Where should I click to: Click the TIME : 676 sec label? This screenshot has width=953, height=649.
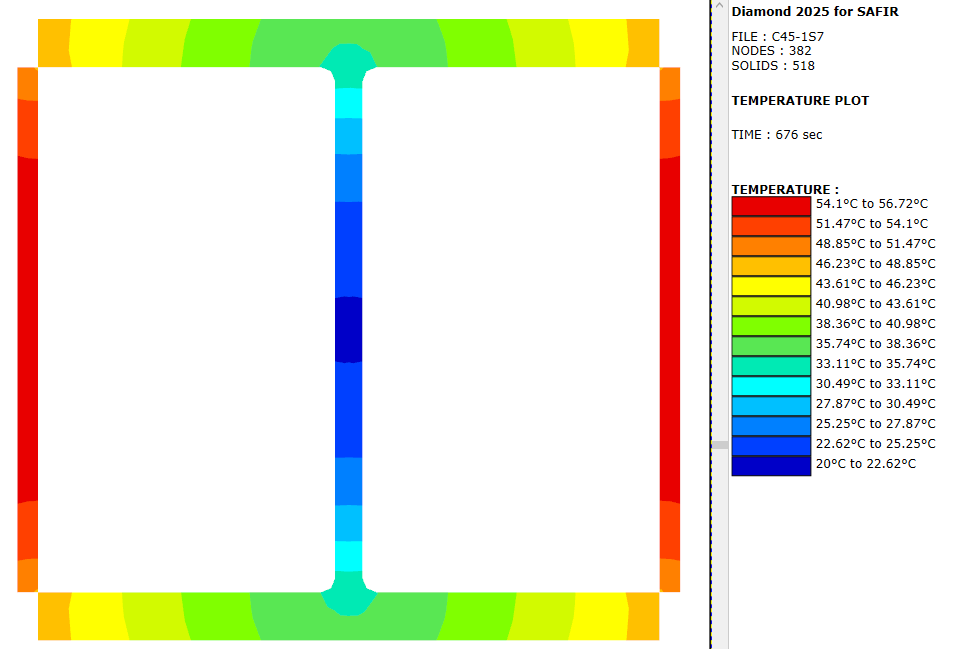coord(777,135)
